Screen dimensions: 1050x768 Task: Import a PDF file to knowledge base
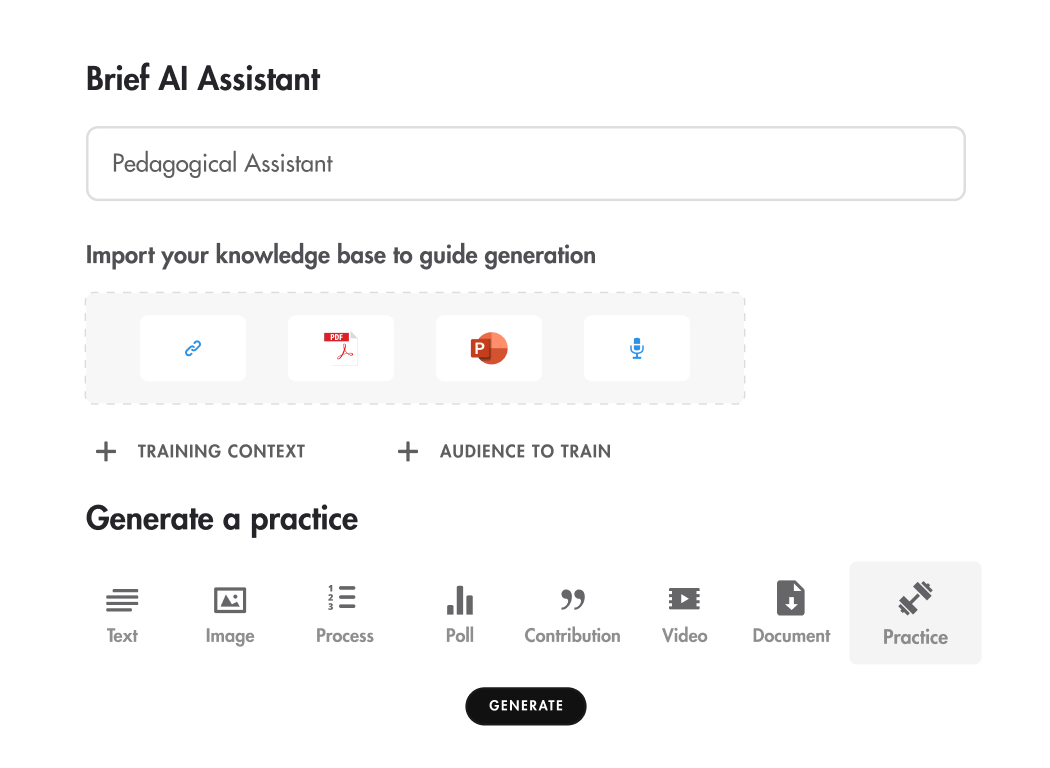click(x=340, y=348)
